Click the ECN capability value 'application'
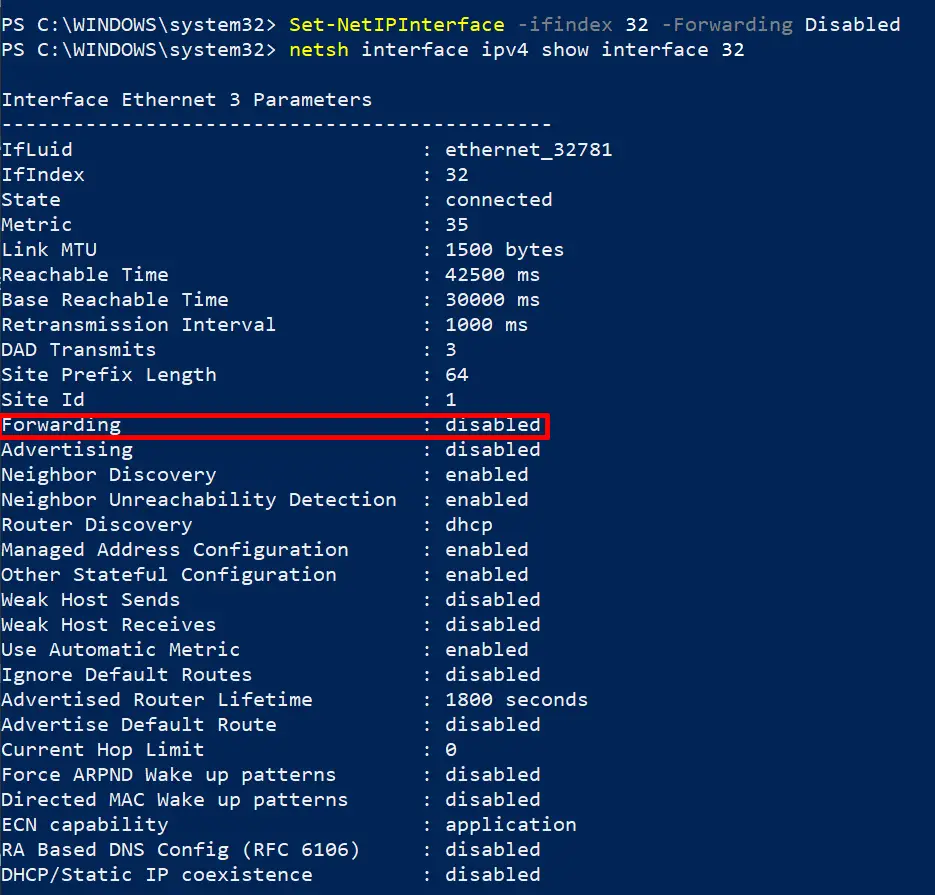Image resolution: width=935 pixels, height=895 pixels. (x=510, y=825)
